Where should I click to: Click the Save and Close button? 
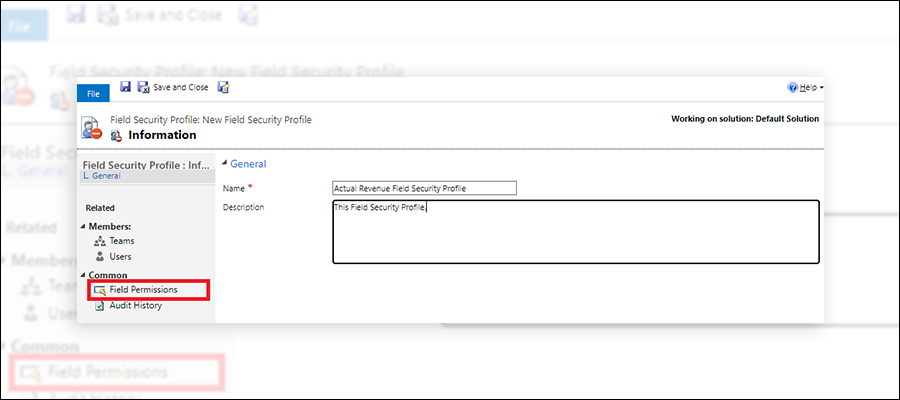174,87
